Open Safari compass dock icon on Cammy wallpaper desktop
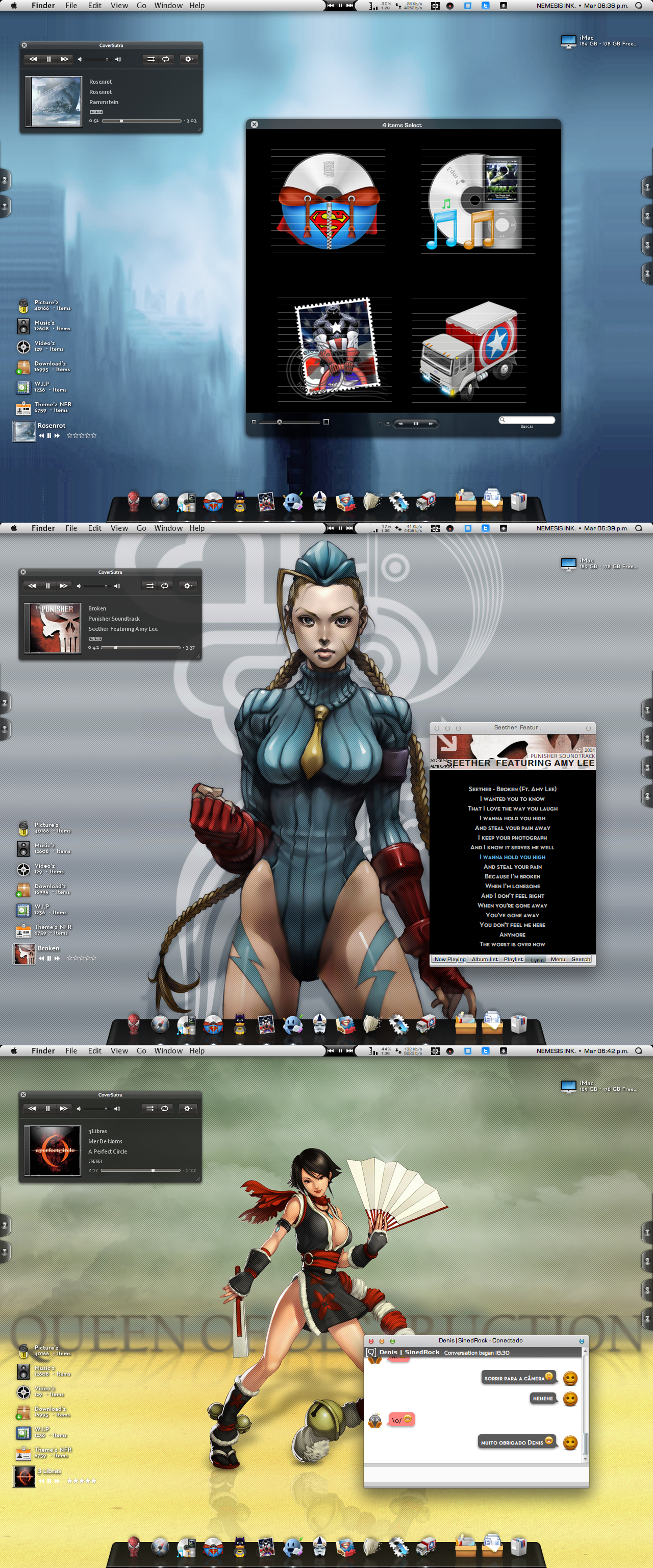The width and height of the screenshot is (653, 1568). [160, 1024]
